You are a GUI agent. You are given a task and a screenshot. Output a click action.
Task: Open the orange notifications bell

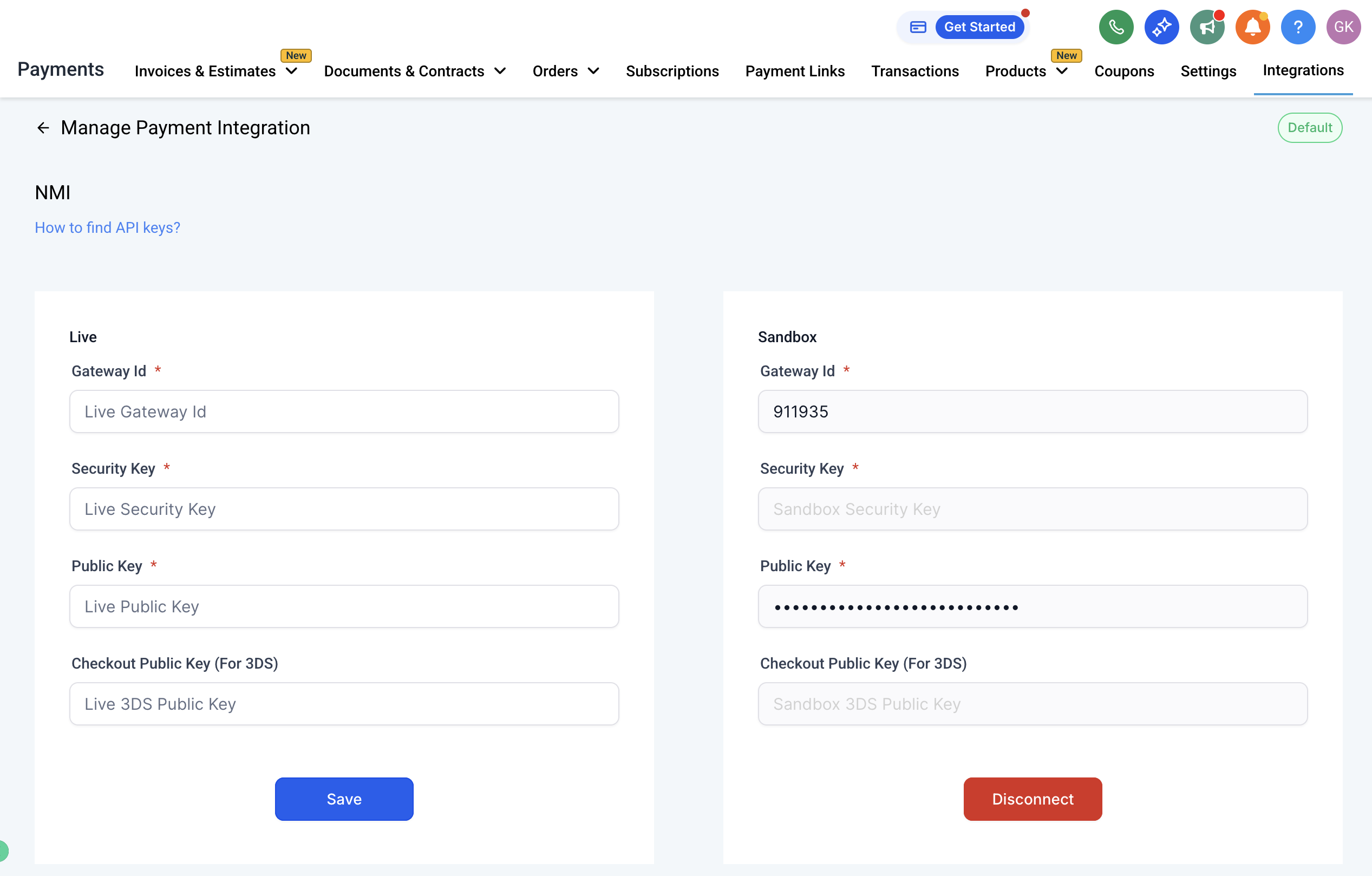(1252, 27)
